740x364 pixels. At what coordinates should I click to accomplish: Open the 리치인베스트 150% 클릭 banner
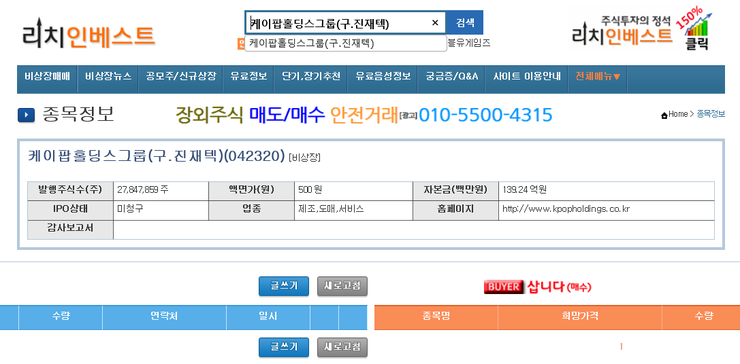click(641, 29)
